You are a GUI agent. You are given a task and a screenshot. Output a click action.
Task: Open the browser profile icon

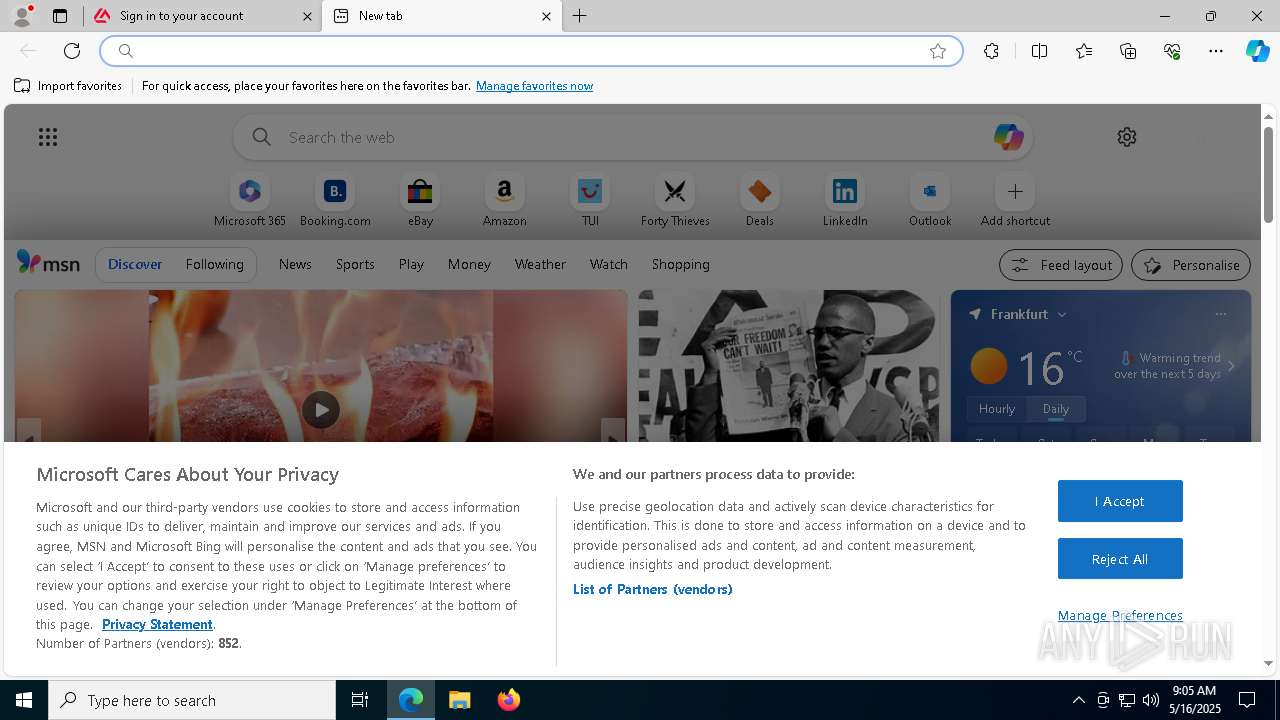[x=22, y=16]
